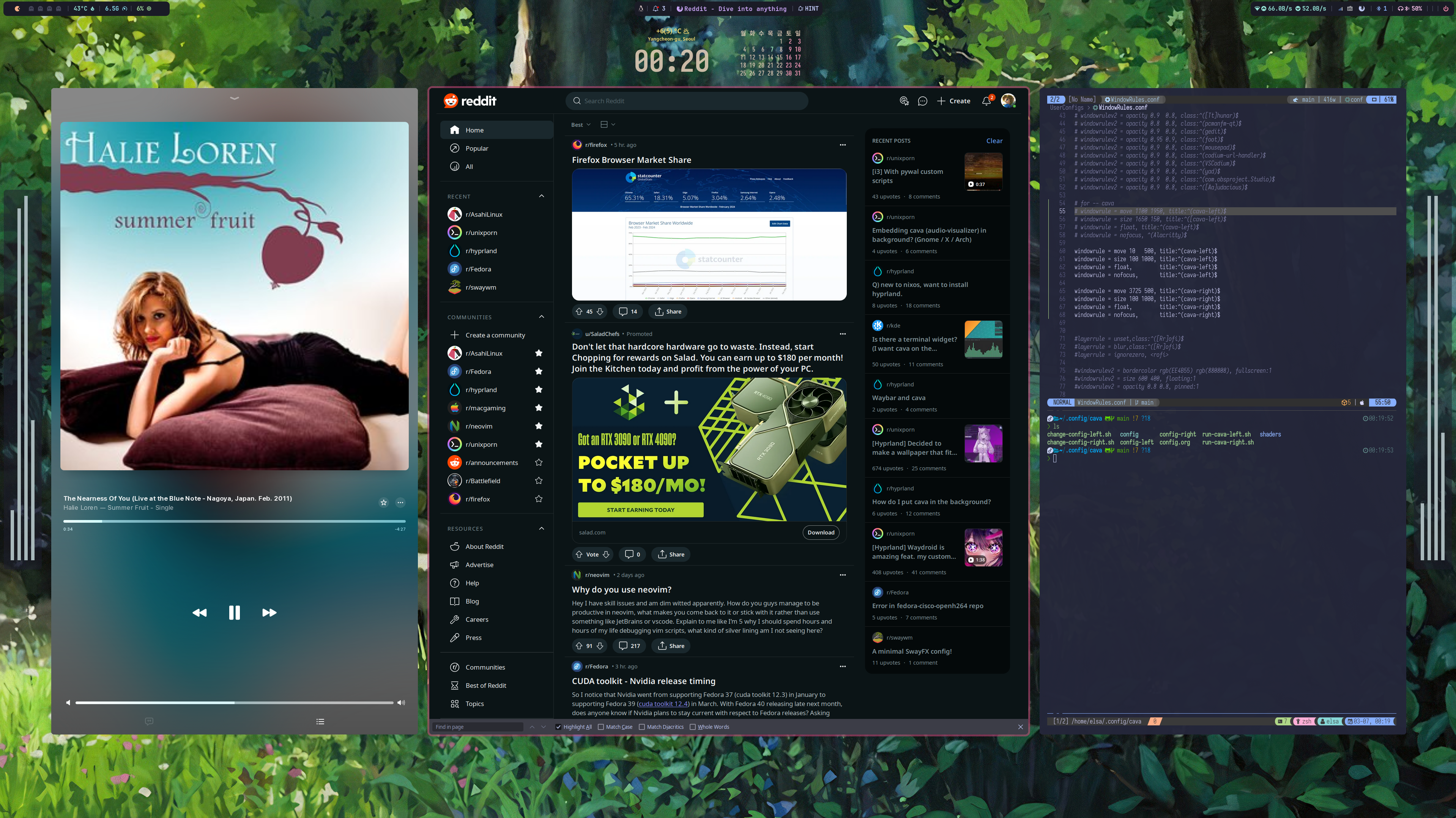Open the Reddit notifications bell
The height and width of the screenshot is (818, 1456).
[986, 101]
